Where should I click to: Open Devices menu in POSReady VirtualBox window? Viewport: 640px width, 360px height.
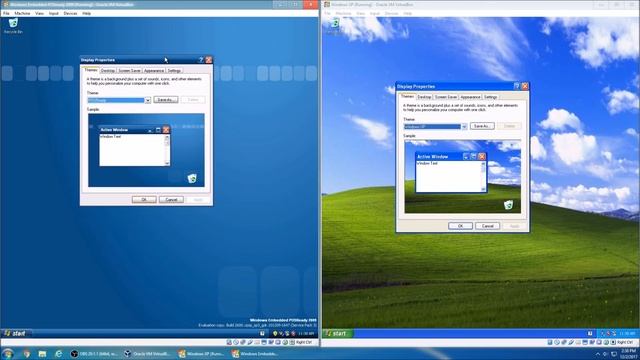[x=70, y=13]
